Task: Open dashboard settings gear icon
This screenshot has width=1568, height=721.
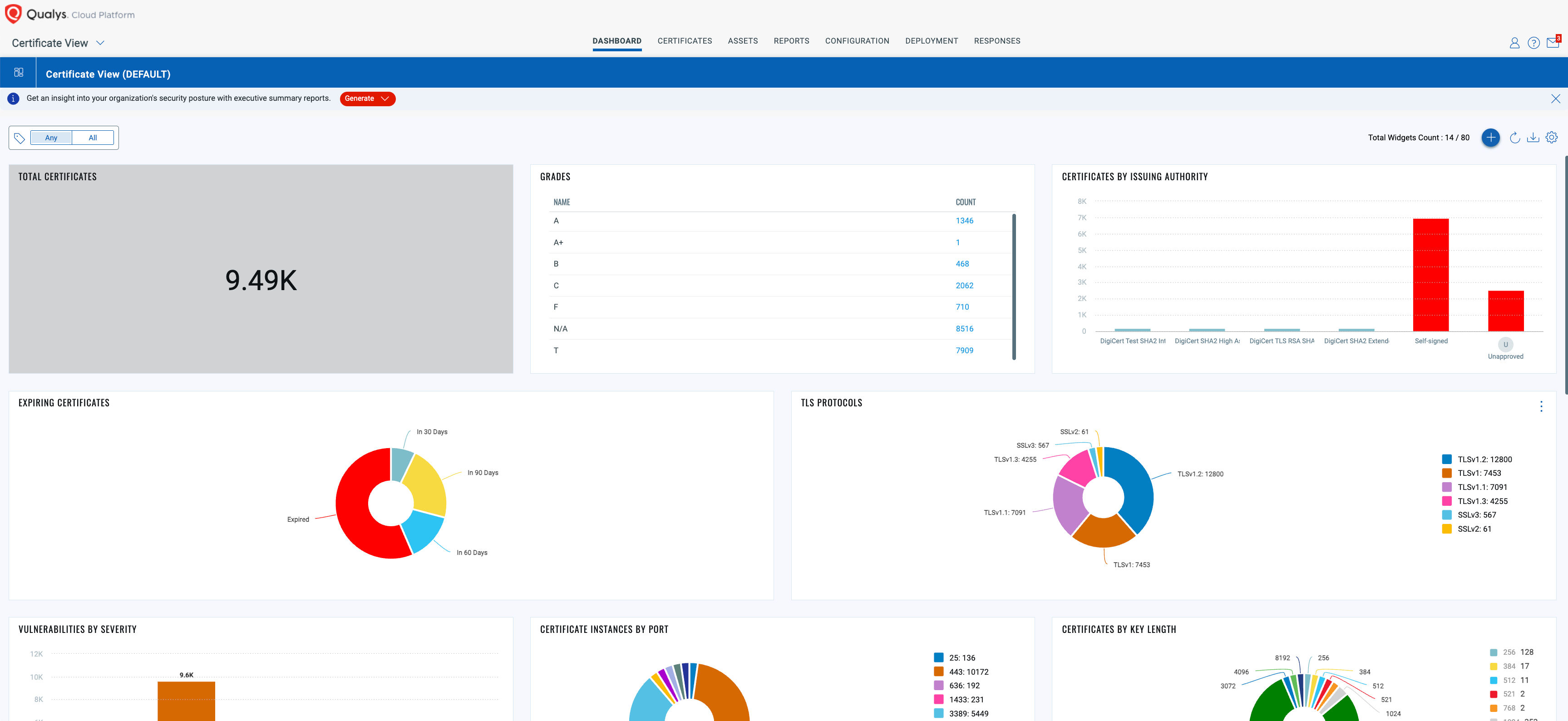Action: pyautogui.click(x=1552, y=138)
